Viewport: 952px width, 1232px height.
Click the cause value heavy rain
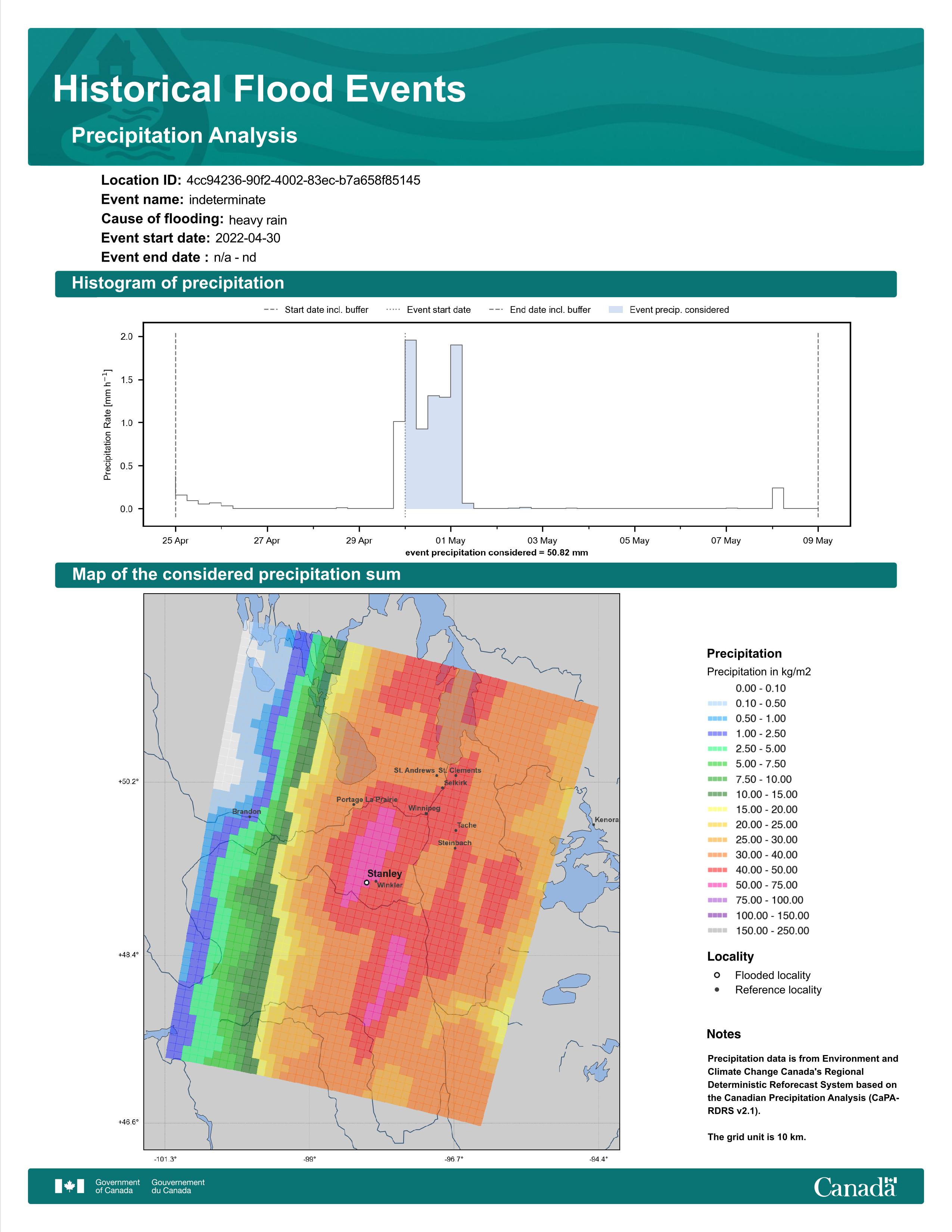coord(258,220)
